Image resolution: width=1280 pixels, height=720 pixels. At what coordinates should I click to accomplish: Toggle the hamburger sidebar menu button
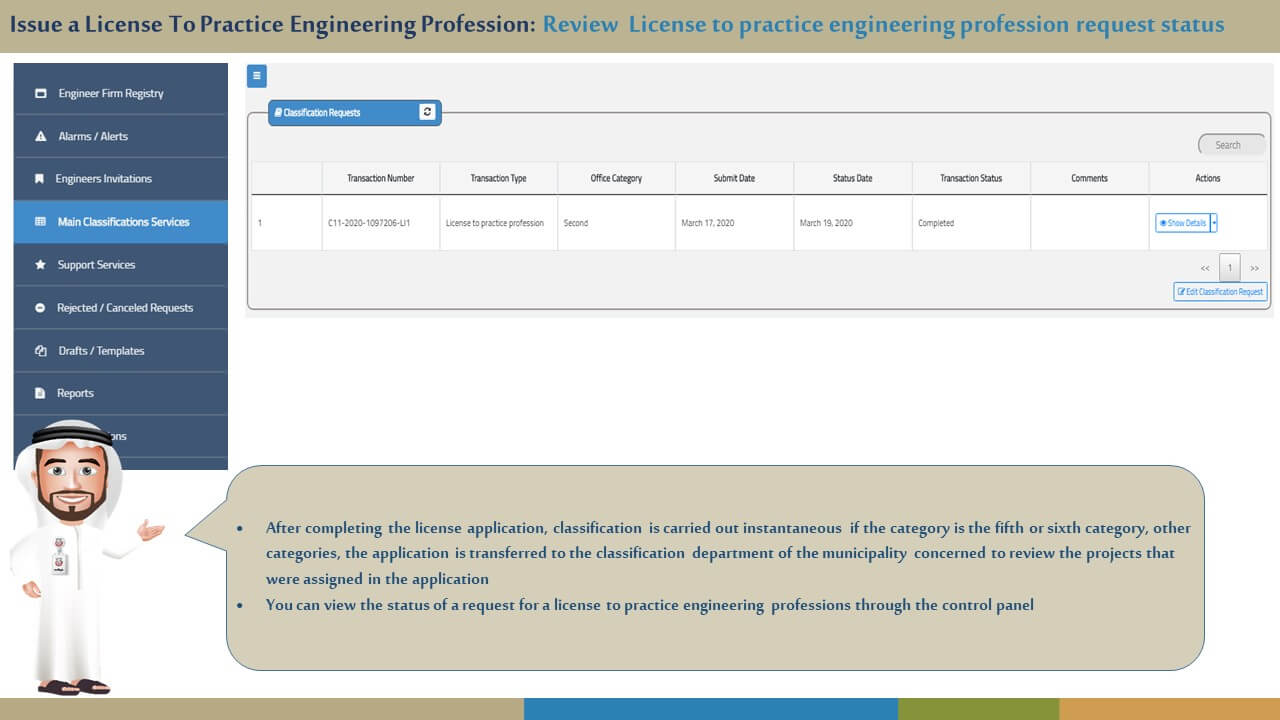tap(256, 76)
